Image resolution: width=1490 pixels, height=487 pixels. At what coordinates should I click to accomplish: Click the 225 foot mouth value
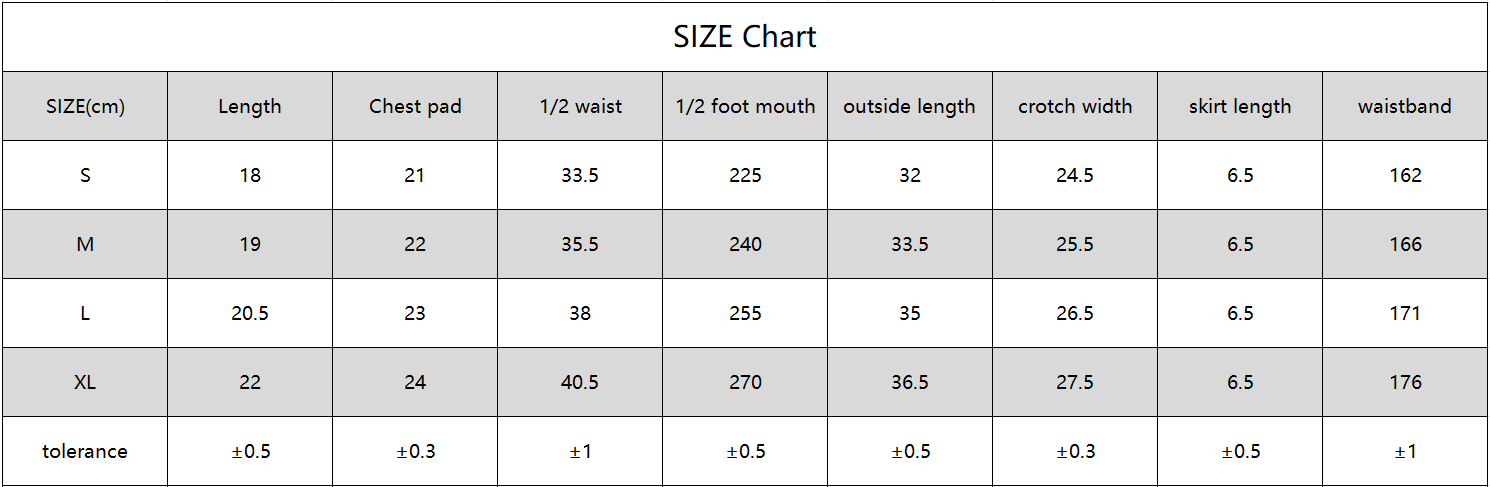[745, 175]
